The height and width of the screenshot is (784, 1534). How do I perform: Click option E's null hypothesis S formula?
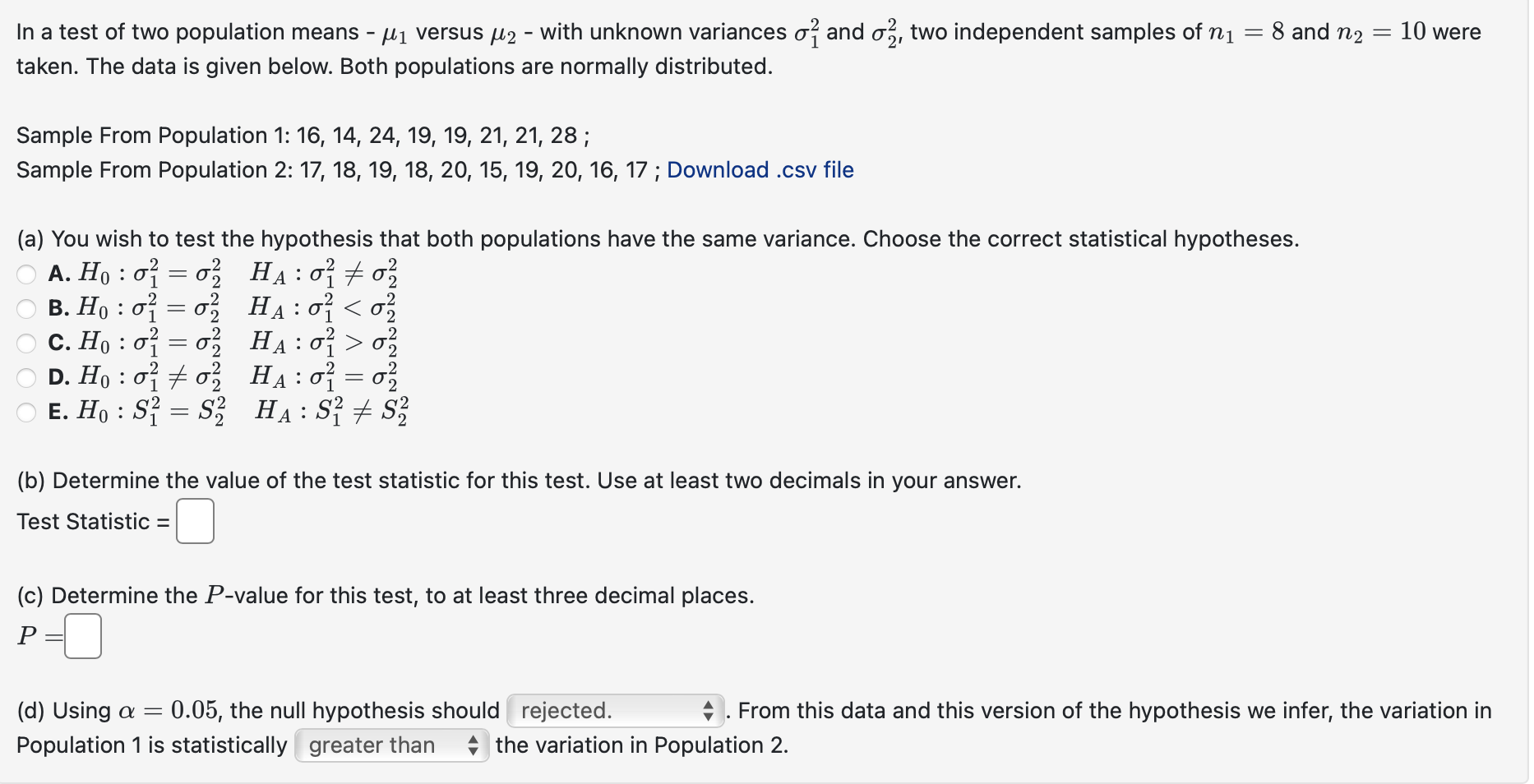(152, 411)
